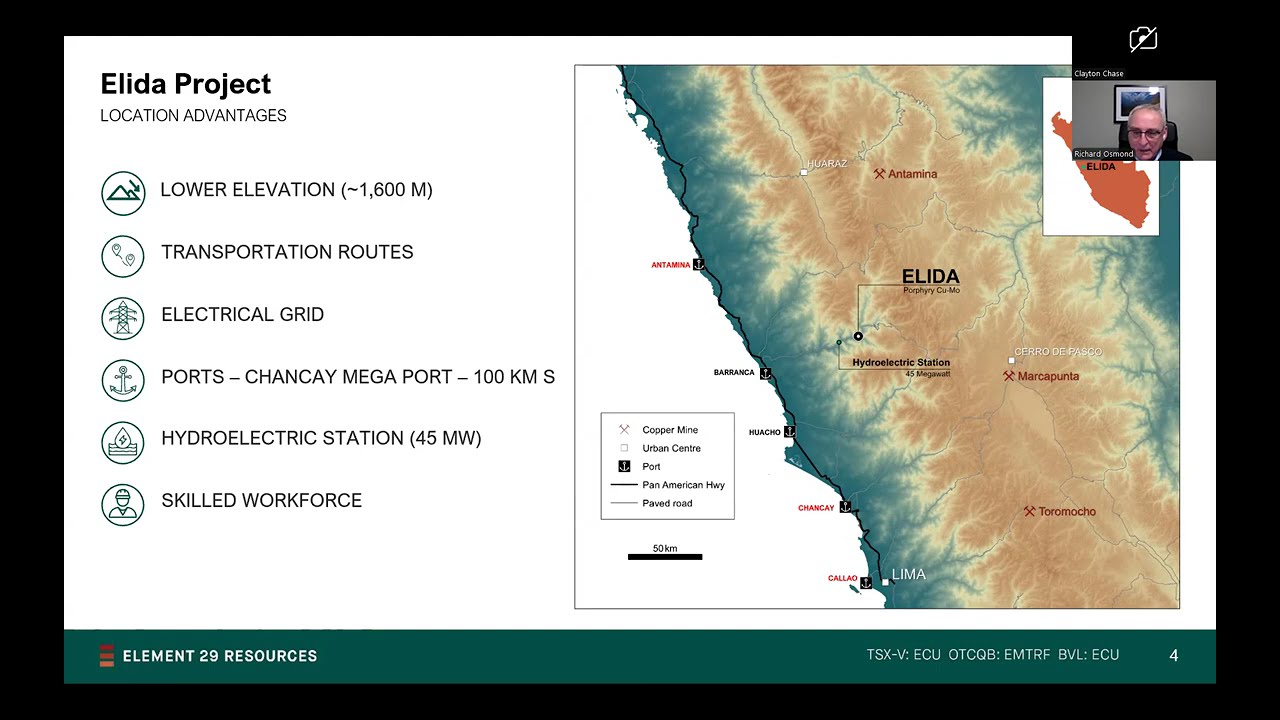Image resolution: width=1280 pixels, height=720 pixels.
Task: Click the lightning-water icon beside Hydroelectric Station bullet
Action: pos(123,442)
